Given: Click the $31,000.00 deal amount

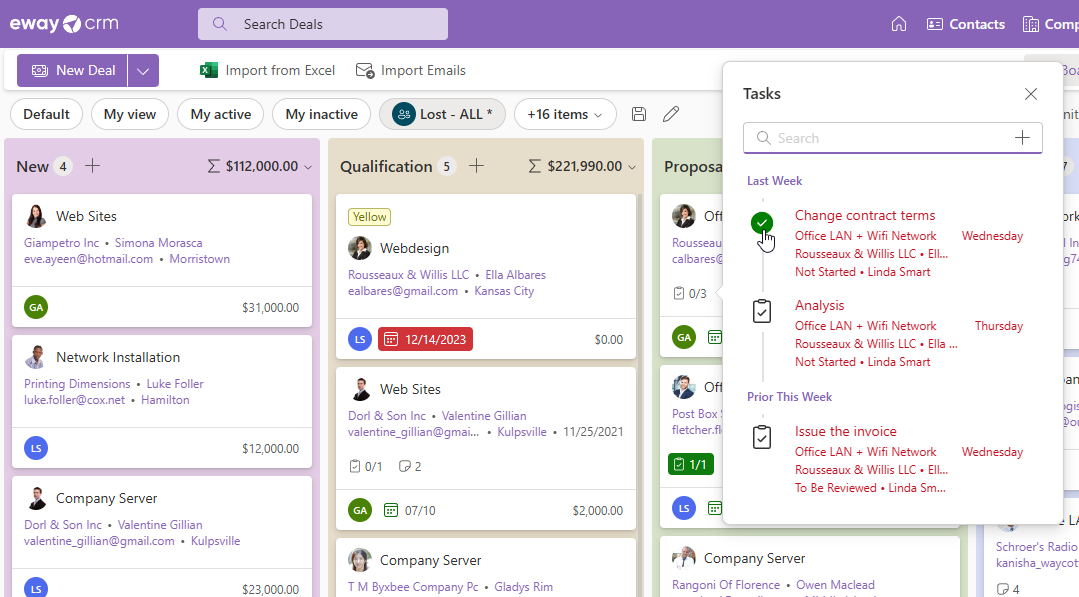Looking at the screenshot, I should (x=270, y=307).
